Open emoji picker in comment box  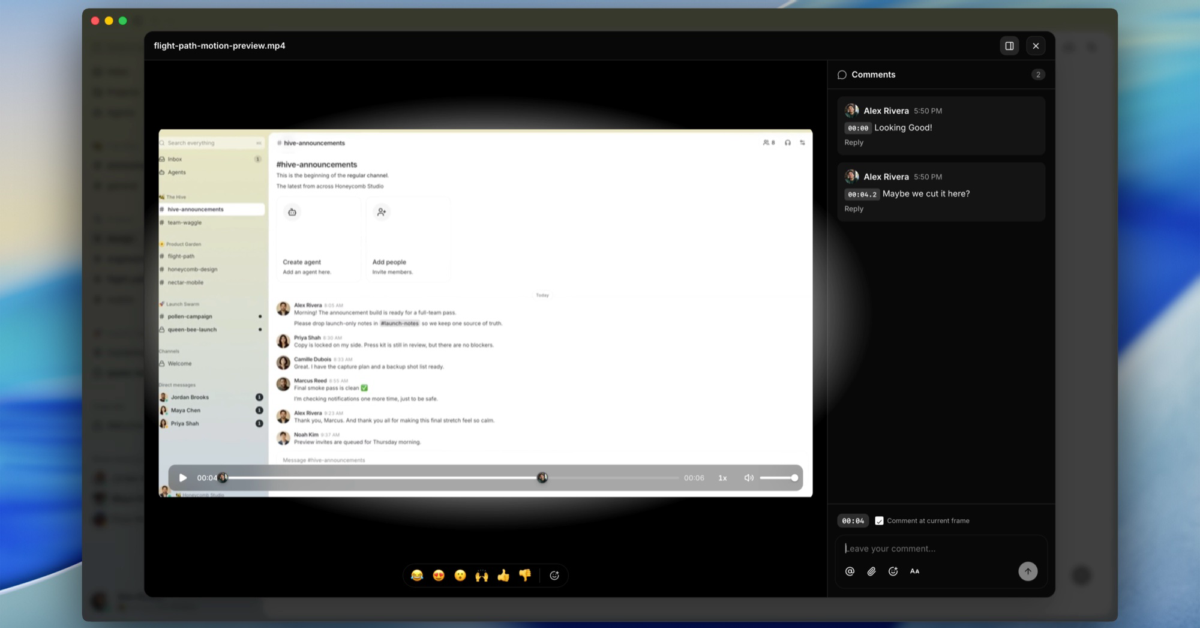[x=893, y=571]
